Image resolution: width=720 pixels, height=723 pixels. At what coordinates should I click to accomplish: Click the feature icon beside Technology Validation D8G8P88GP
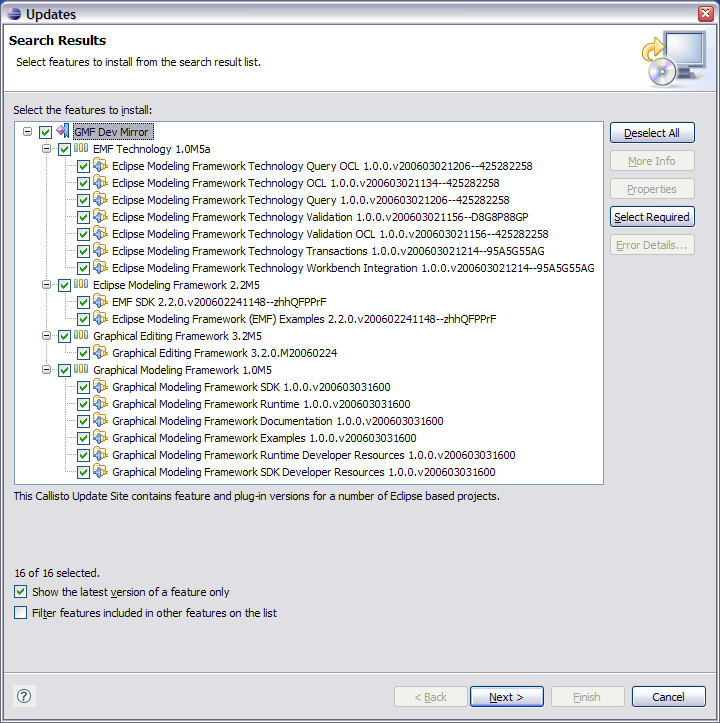tap(101, 217)
